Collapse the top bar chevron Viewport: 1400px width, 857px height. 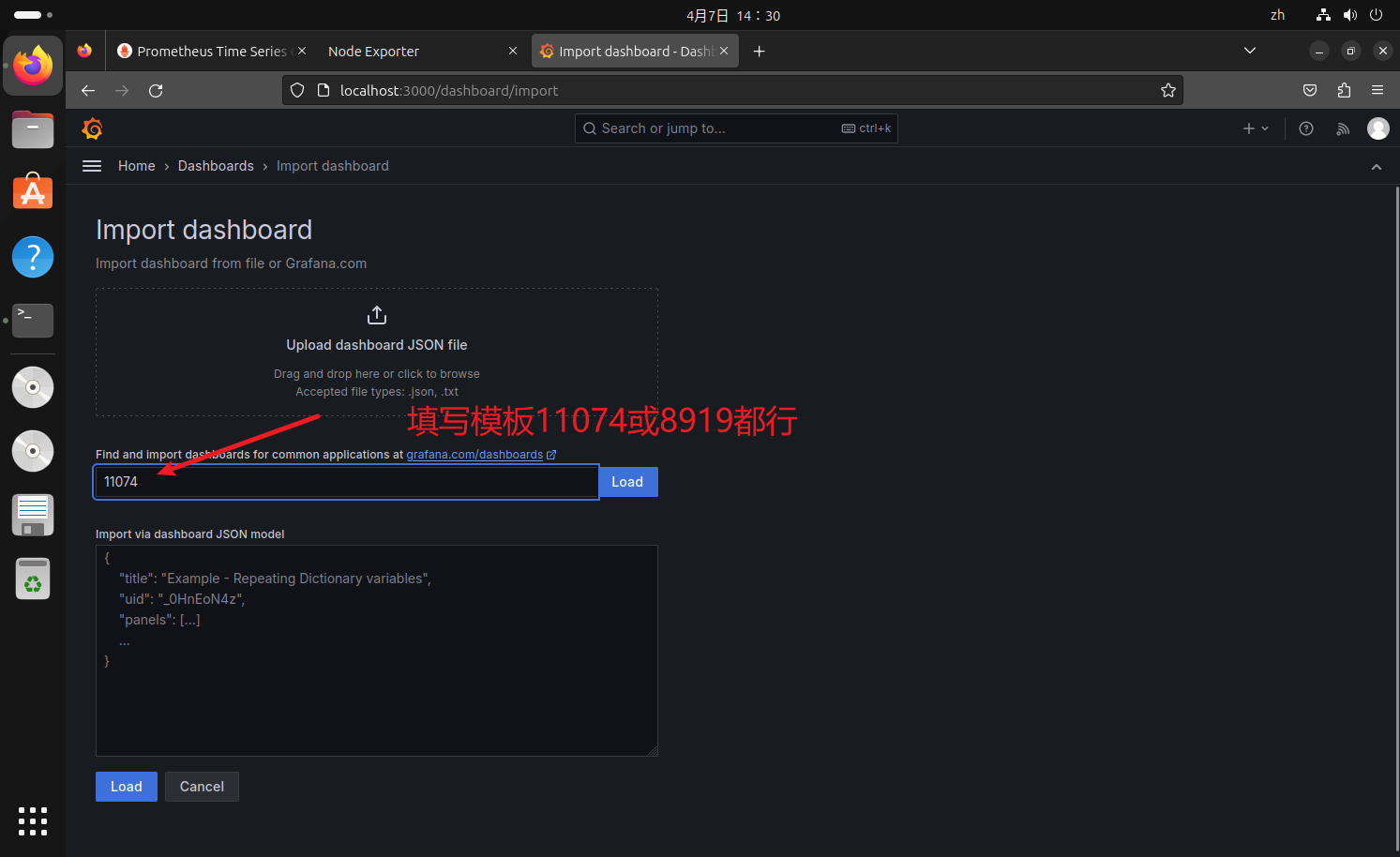[1377, 167]
